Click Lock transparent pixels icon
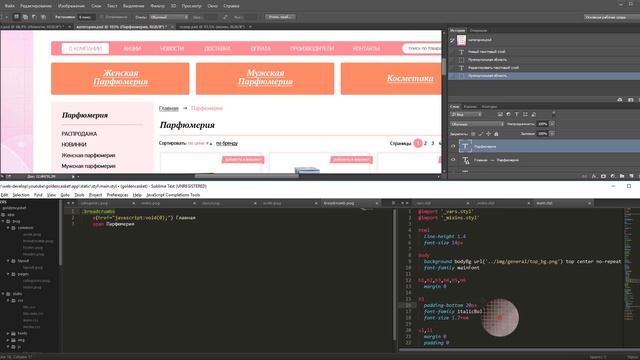The height and width of the screenshot is (360, 640). point(473,133)
